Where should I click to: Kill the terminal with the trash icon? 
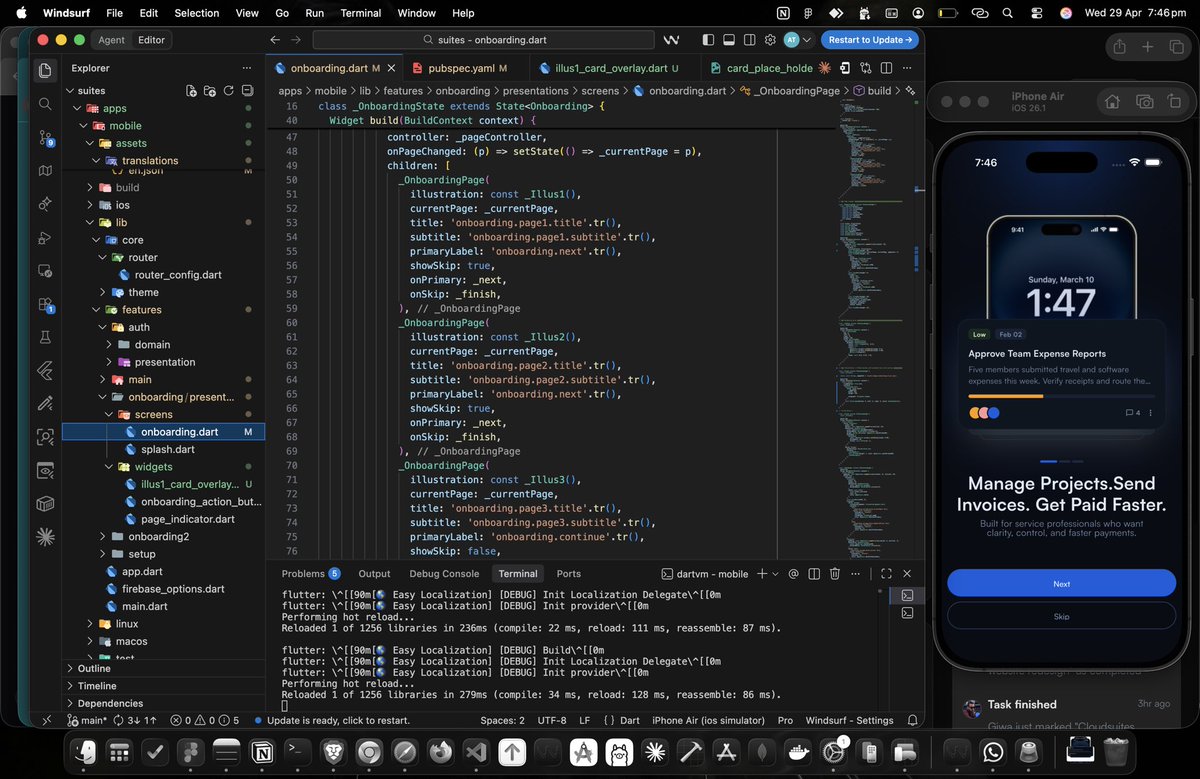click(835, 574)
